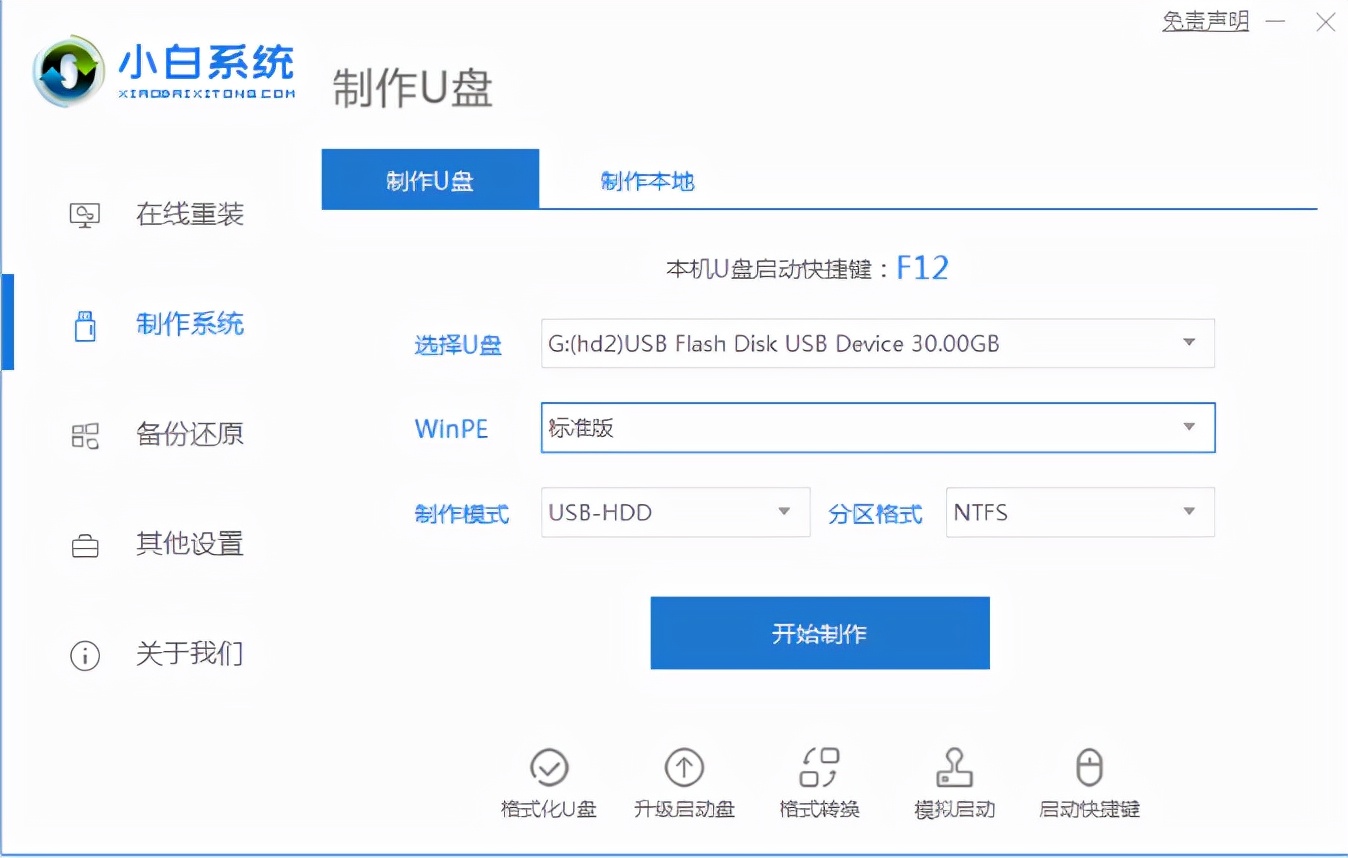
Task: Open the 免责声明 disclaimer link
Action: pos(1205,20)
